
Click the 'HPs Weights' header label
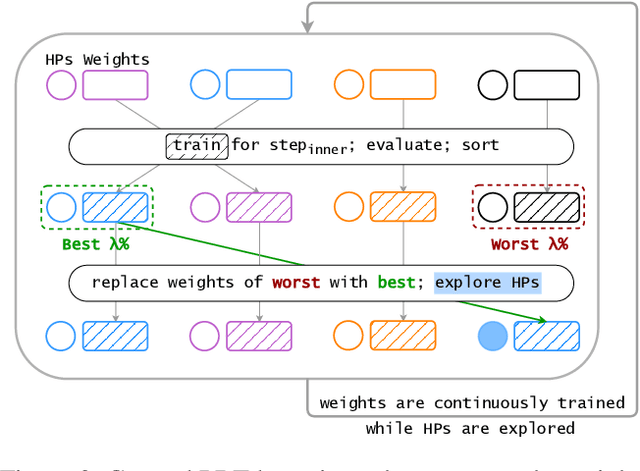click(x=97, y=60)
